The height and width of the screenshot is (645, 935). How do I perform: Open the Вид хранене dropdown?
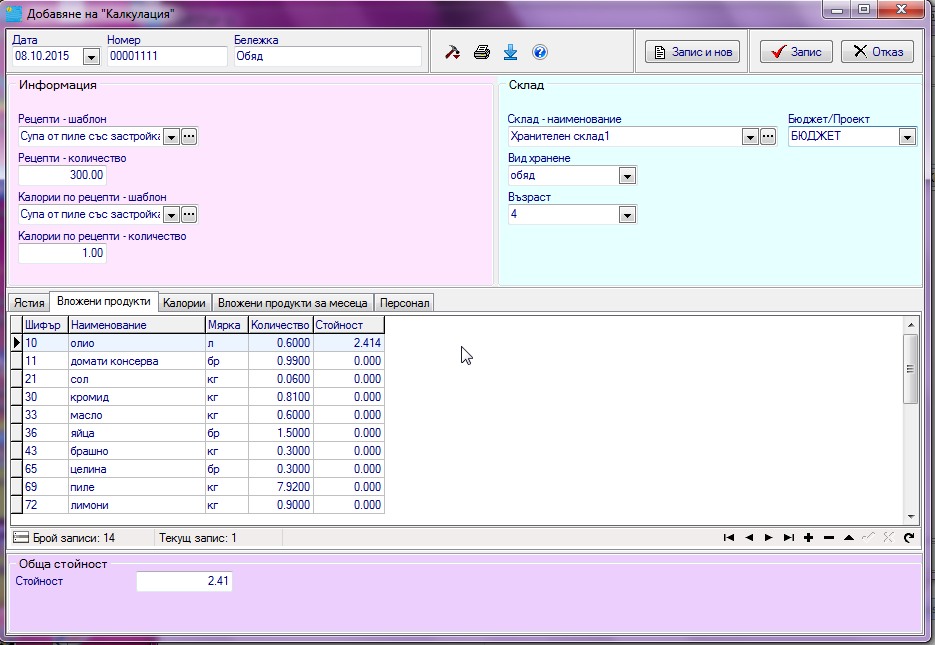pos(627,176)
